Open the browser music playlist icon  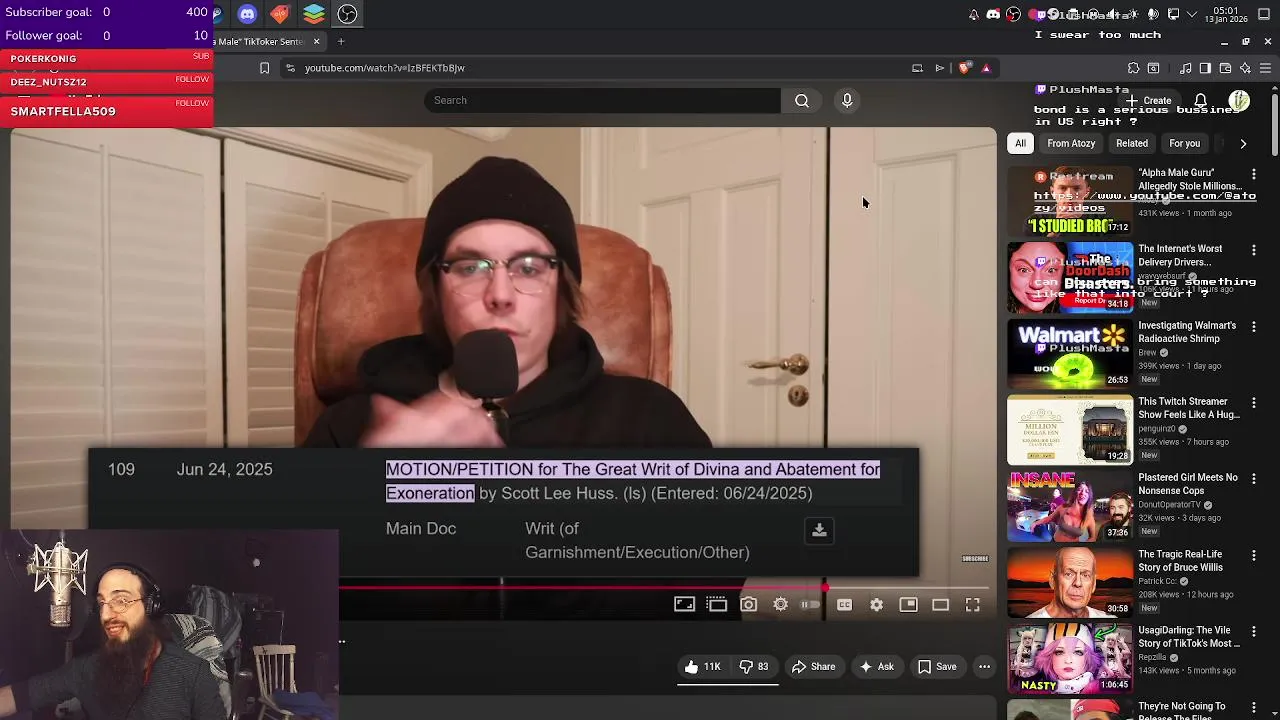click(x=1185, y=68)
